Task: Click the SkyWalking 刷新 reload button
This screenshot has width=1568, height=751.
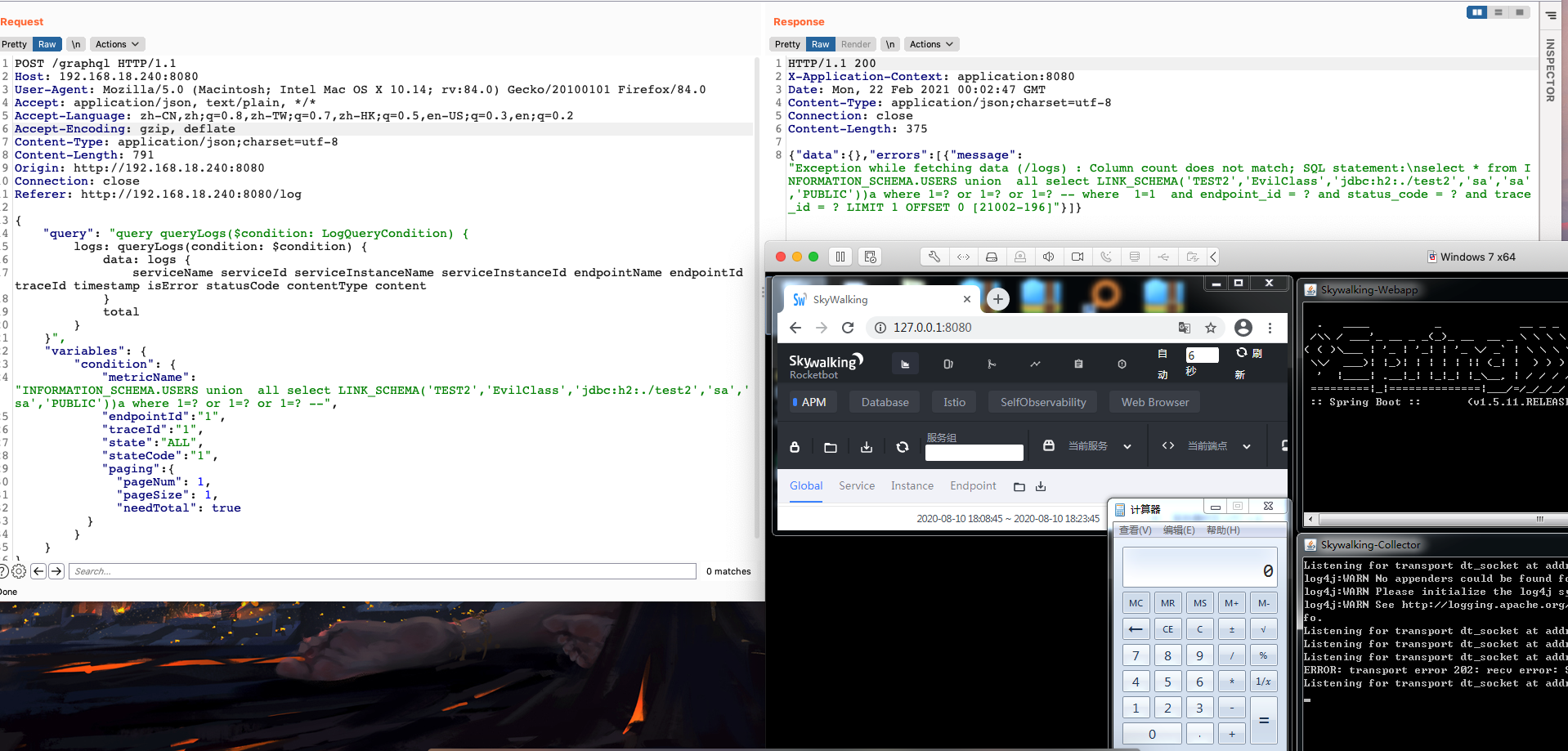Action: tap(1248, 362)
